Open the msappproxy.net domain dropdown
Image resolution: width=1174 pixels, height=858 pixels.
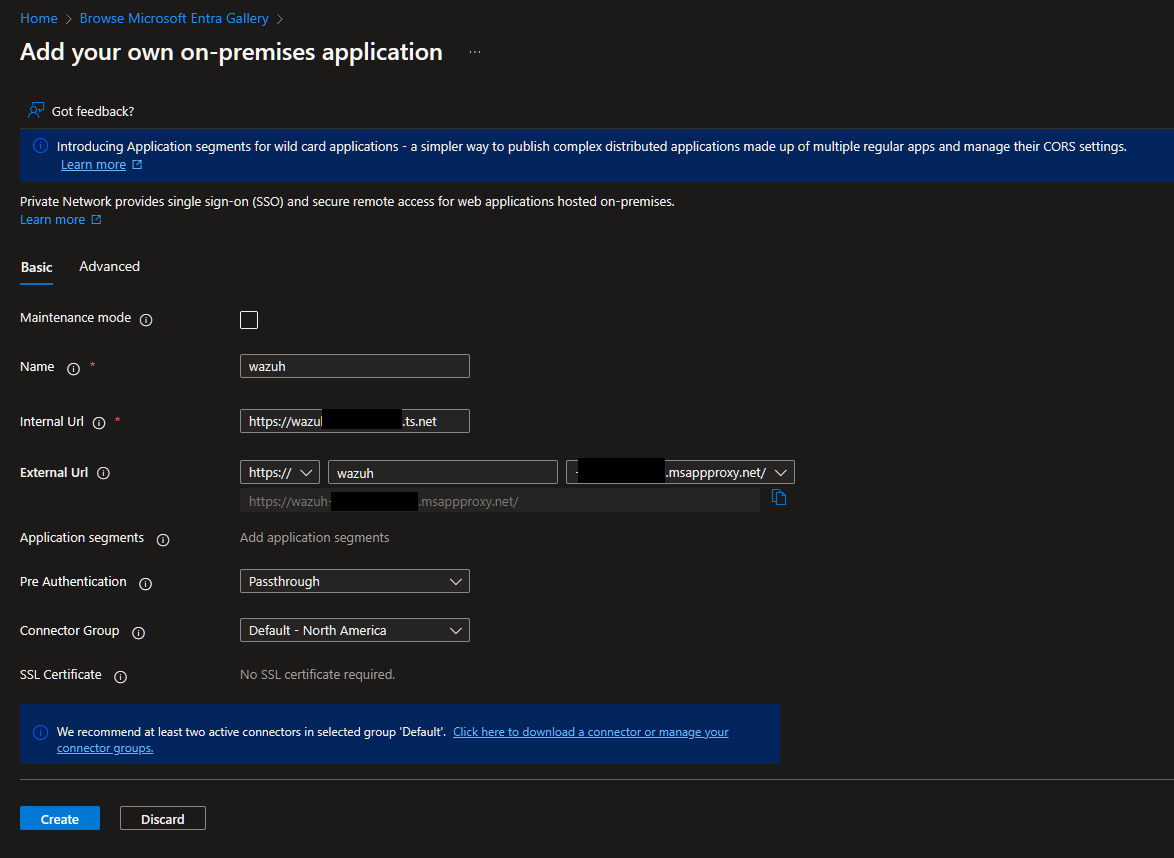[680, 472]
